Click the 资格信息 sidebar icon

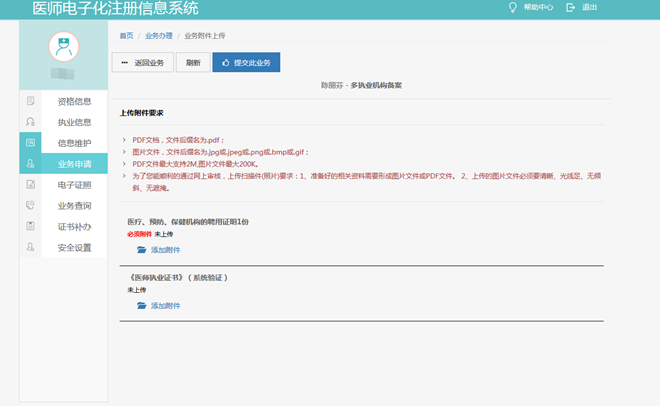(31, 101)
